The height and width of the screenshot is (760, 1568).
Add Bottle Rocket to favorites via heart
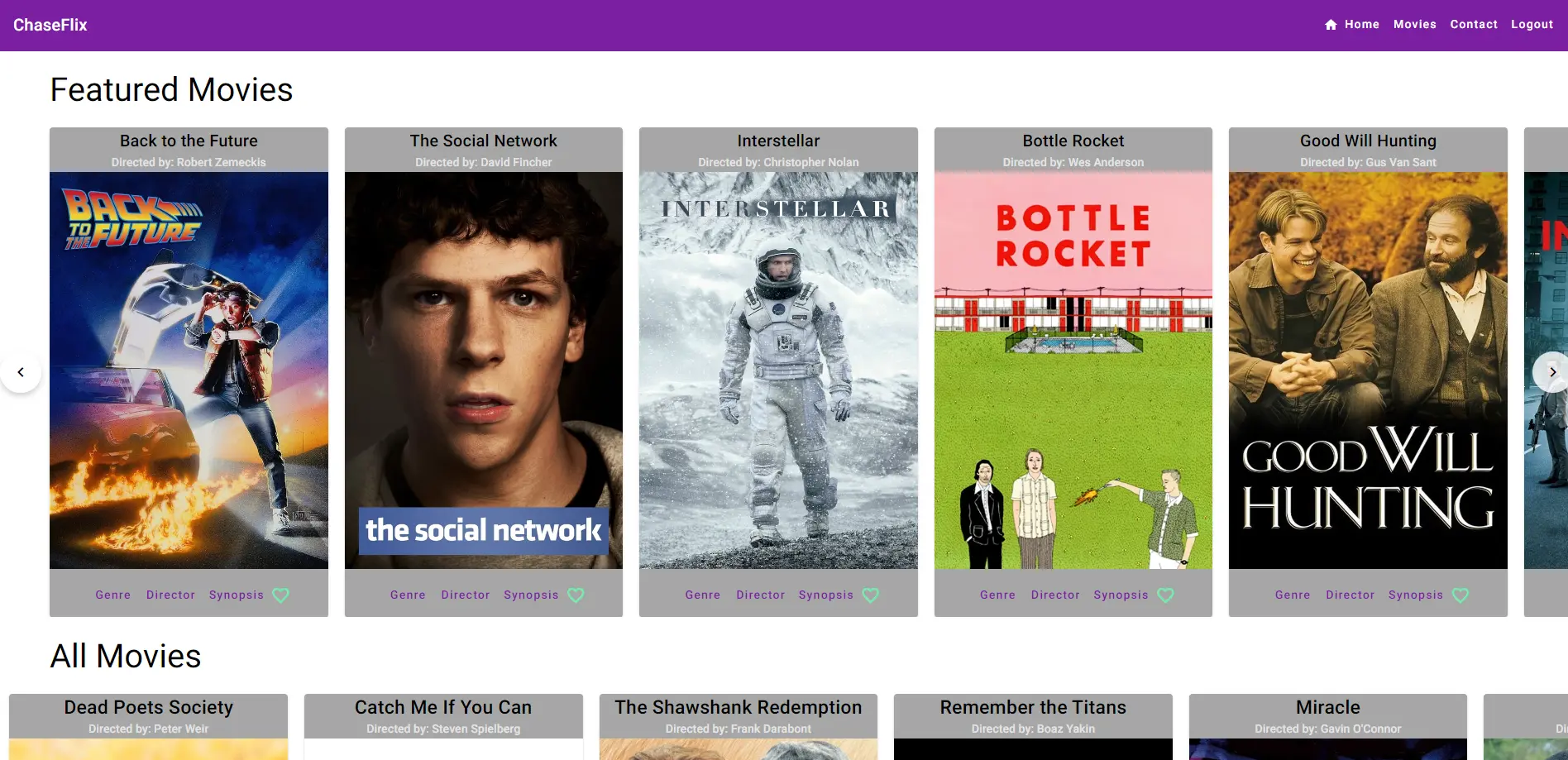[x=1165, y=595]
